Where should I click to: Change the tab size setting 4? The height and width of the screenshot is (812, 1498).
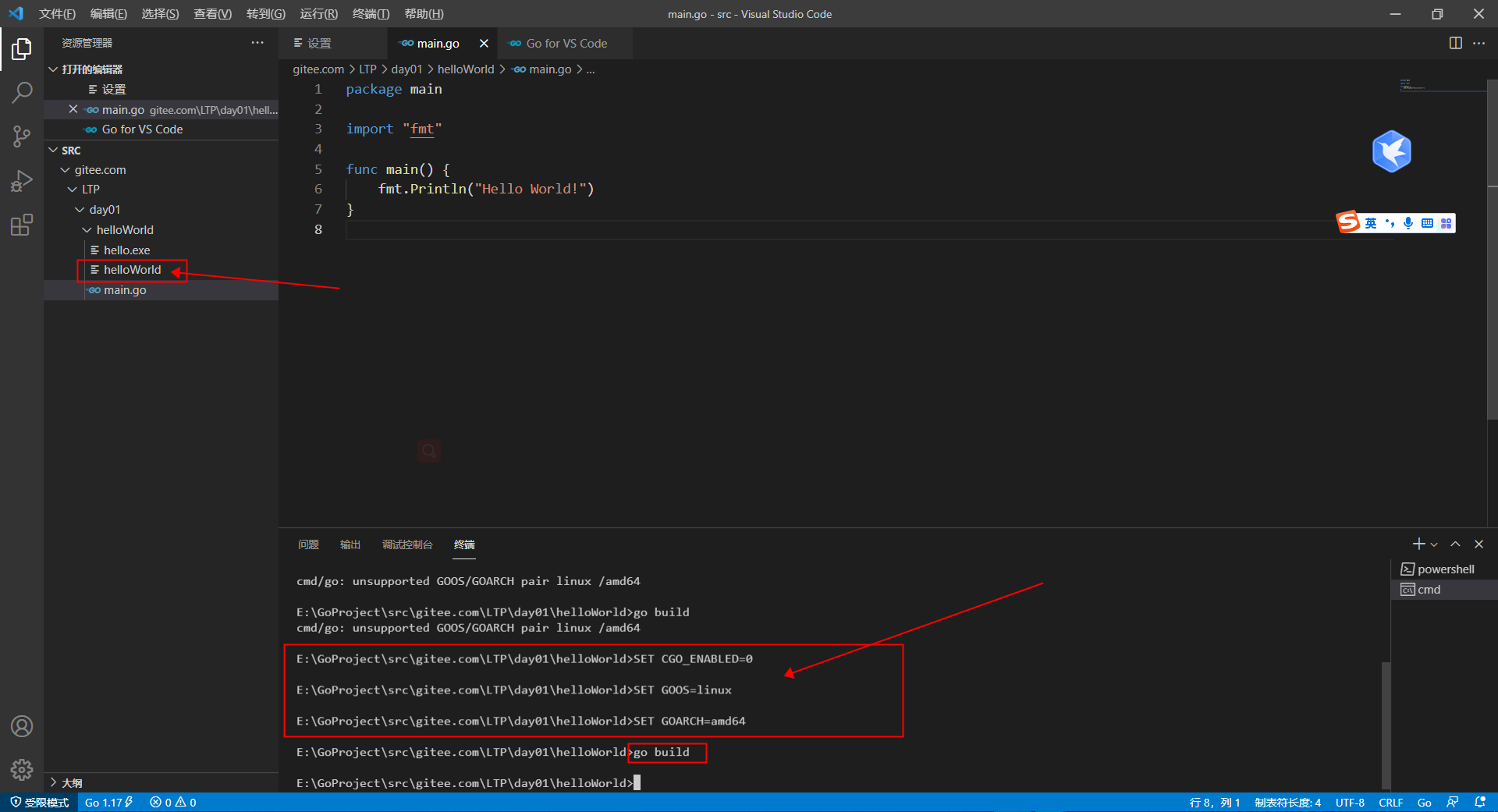click(1288, 803)
